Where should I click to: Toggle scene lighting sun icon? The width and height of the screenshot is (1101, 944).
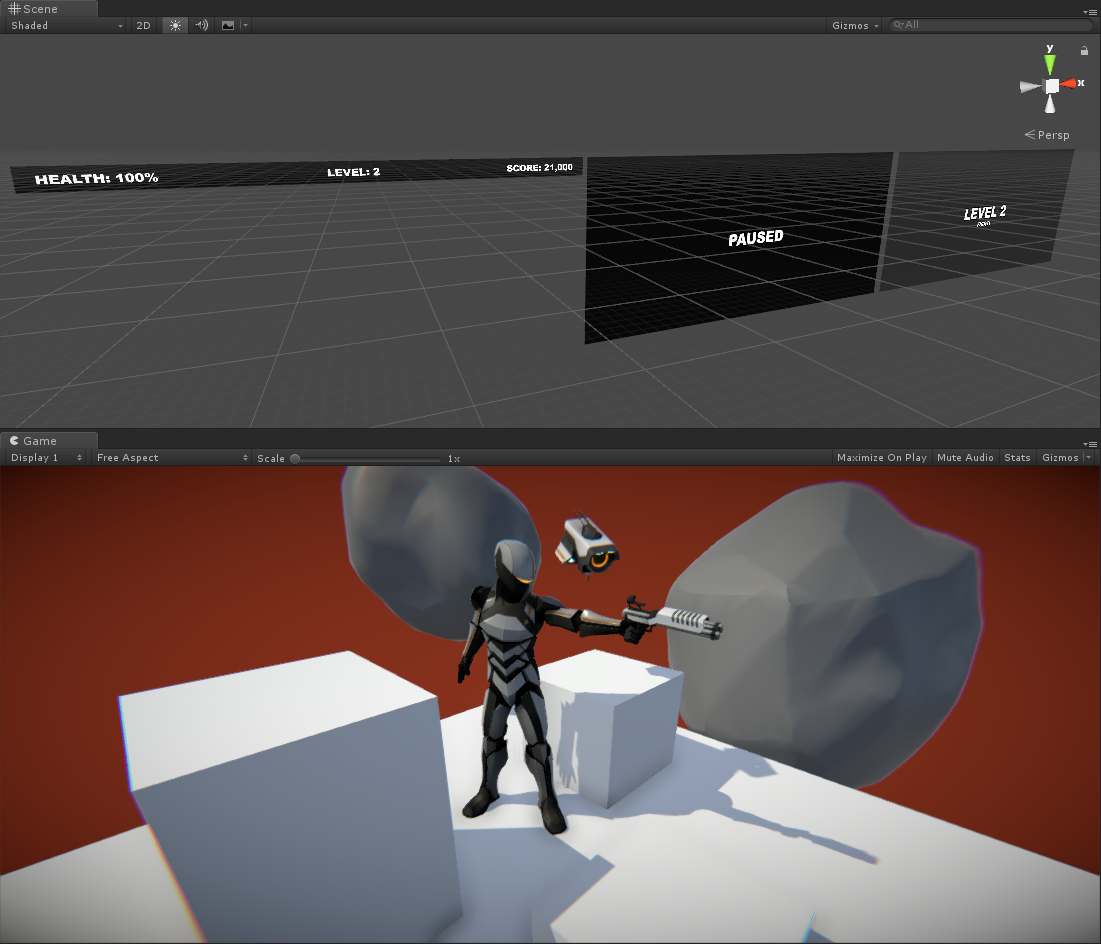176,25
